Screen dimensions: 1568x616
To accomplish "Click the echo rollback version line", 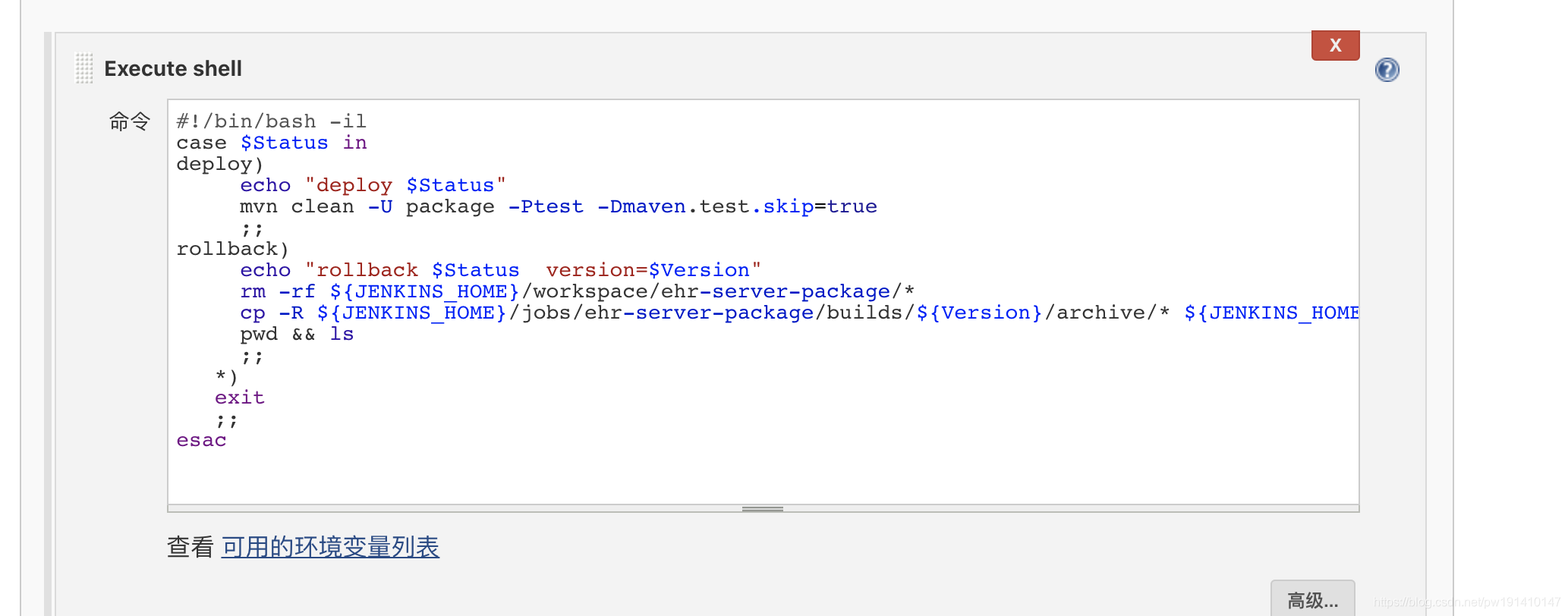I will click(x=500, y=270).
